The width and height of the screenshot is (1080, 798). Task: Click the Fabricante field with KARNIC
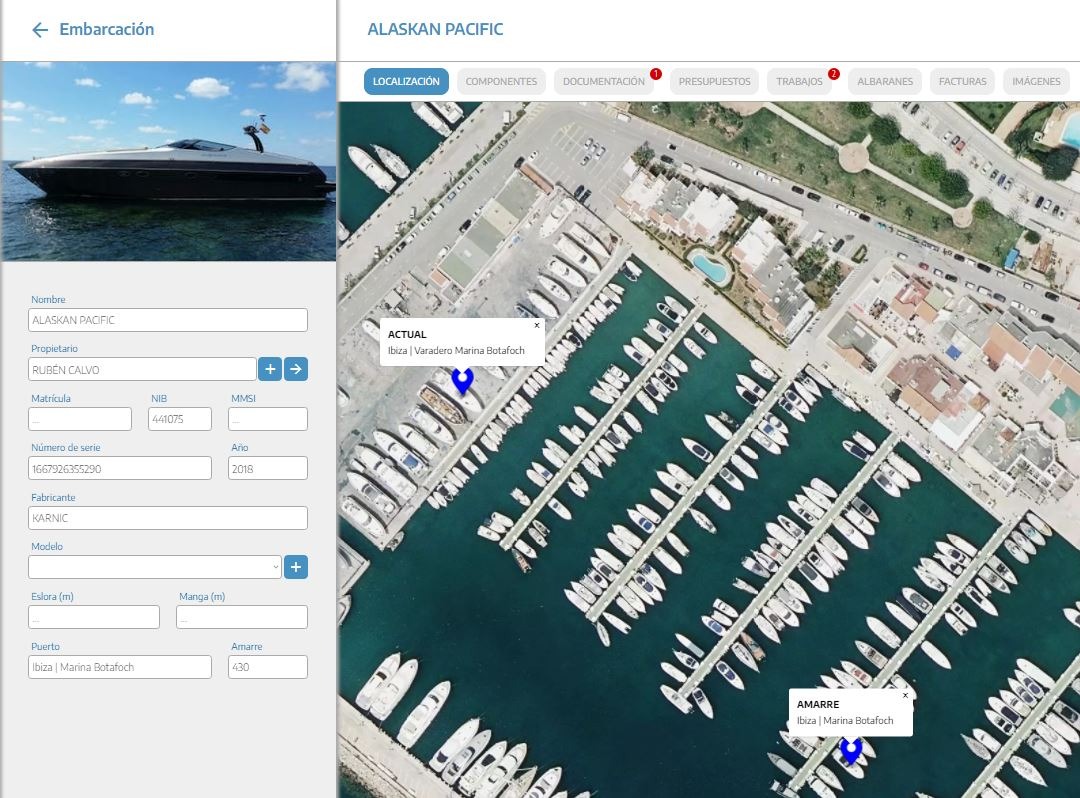pyautogui.click(x=168, y=518)
